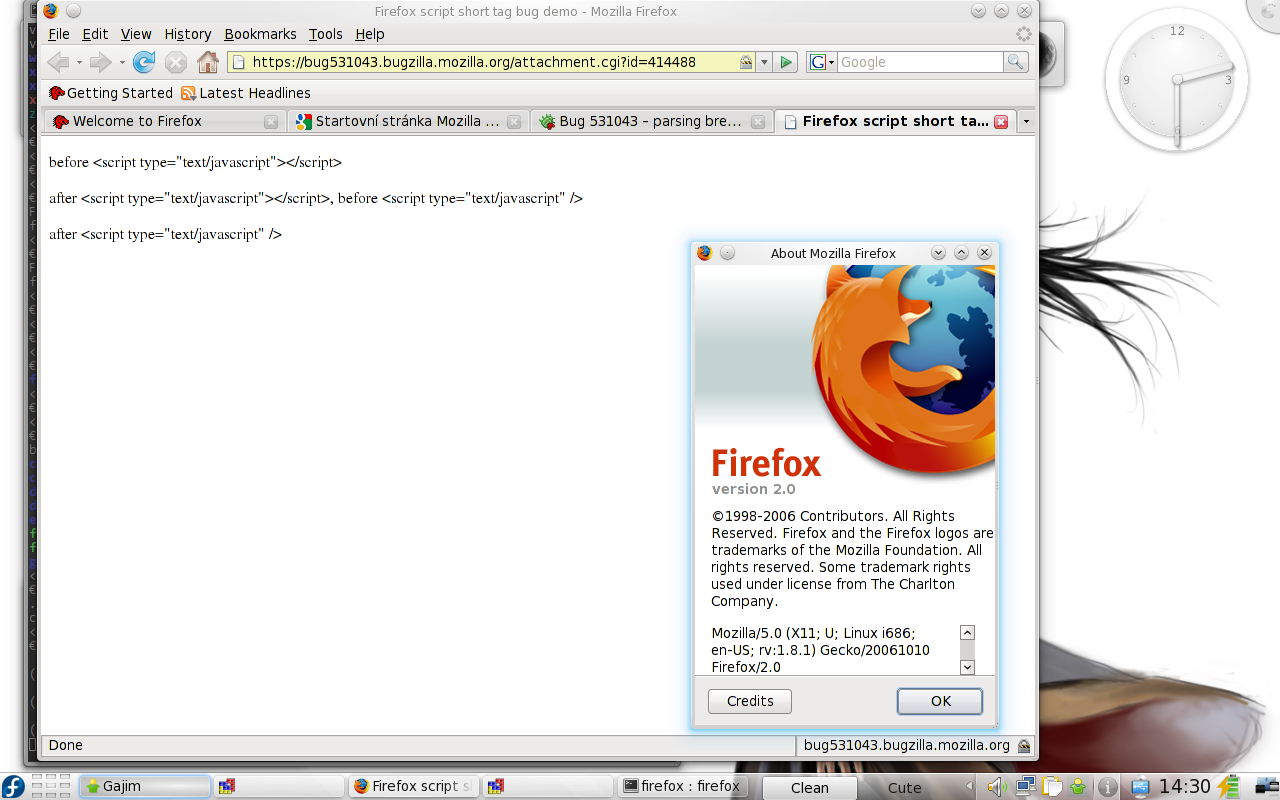Image resolution: width=1280 pixels, height=800 pixels.
Task: Open the Tools menu
Action: tap(326, 34)
